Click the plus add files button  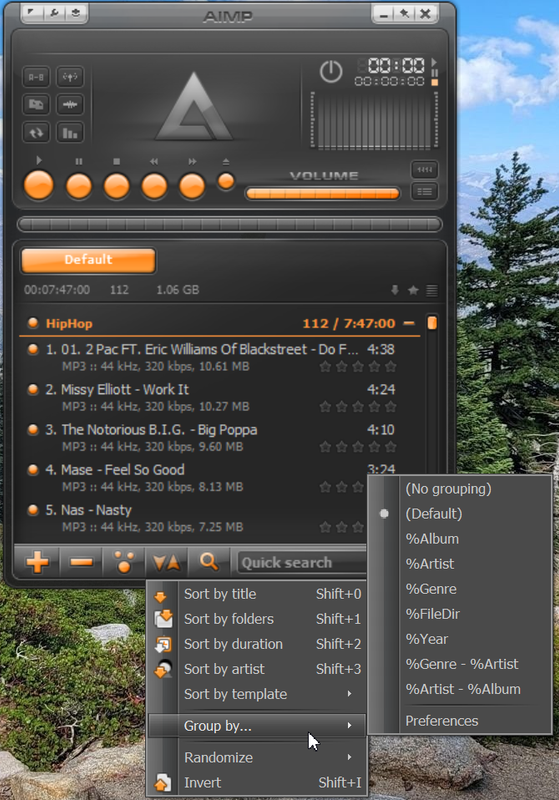click(37, 562)
